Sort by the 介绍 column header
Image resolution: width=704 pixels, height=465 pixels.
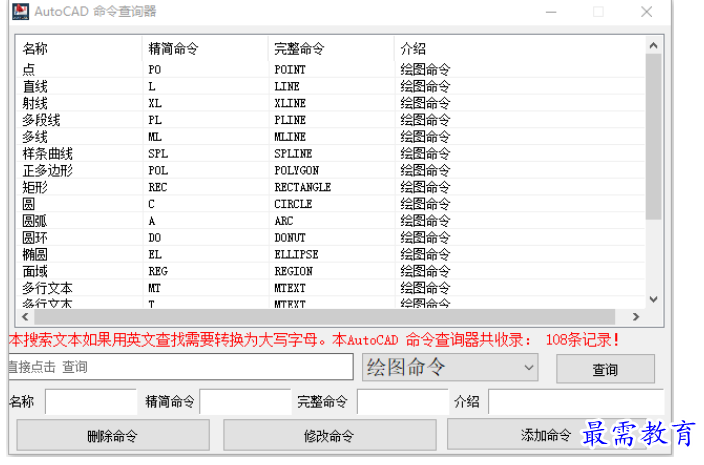tap(520, 48)
